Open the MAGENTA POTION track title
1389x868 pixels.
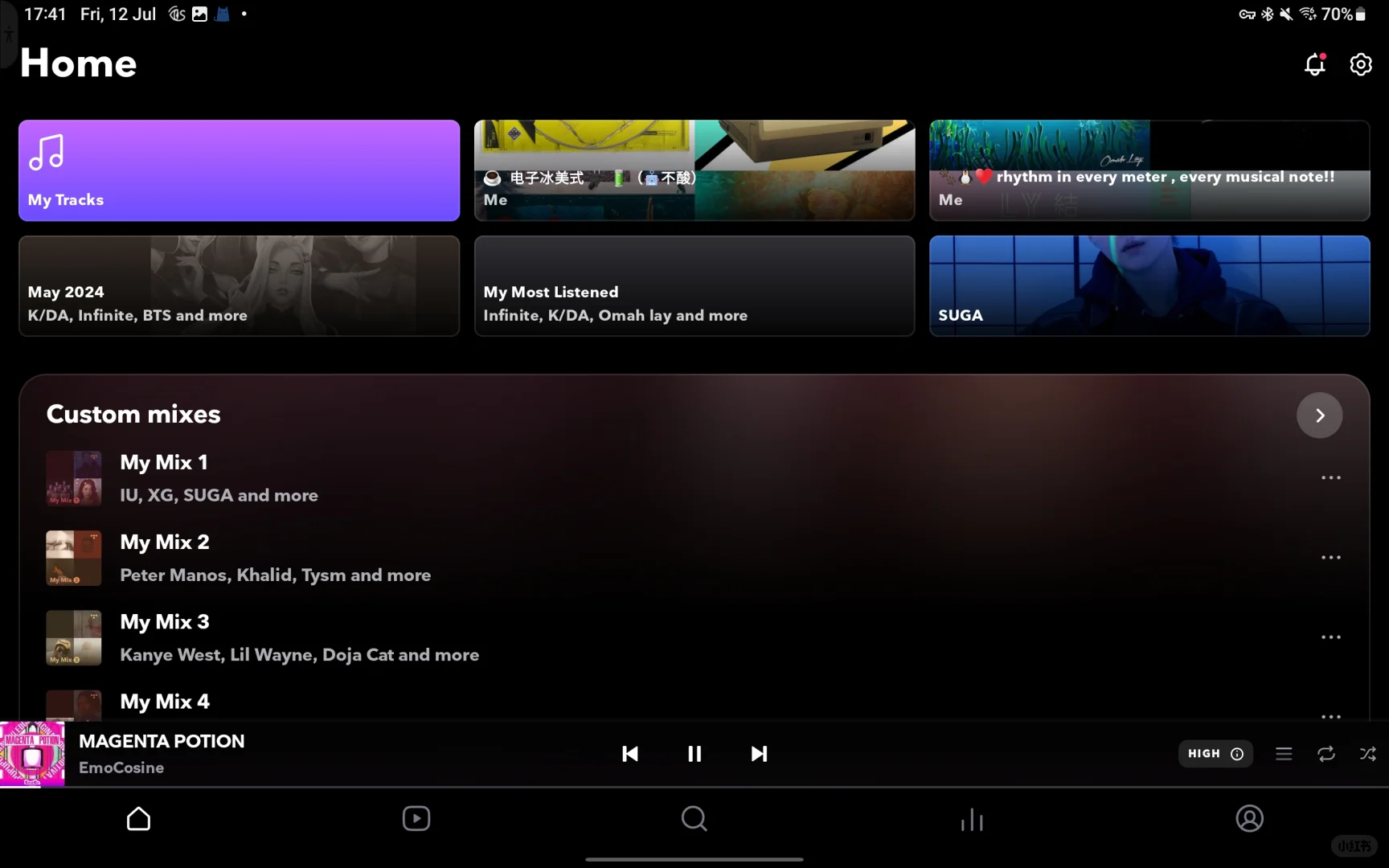pyautogui.click(x=162, y=741)
